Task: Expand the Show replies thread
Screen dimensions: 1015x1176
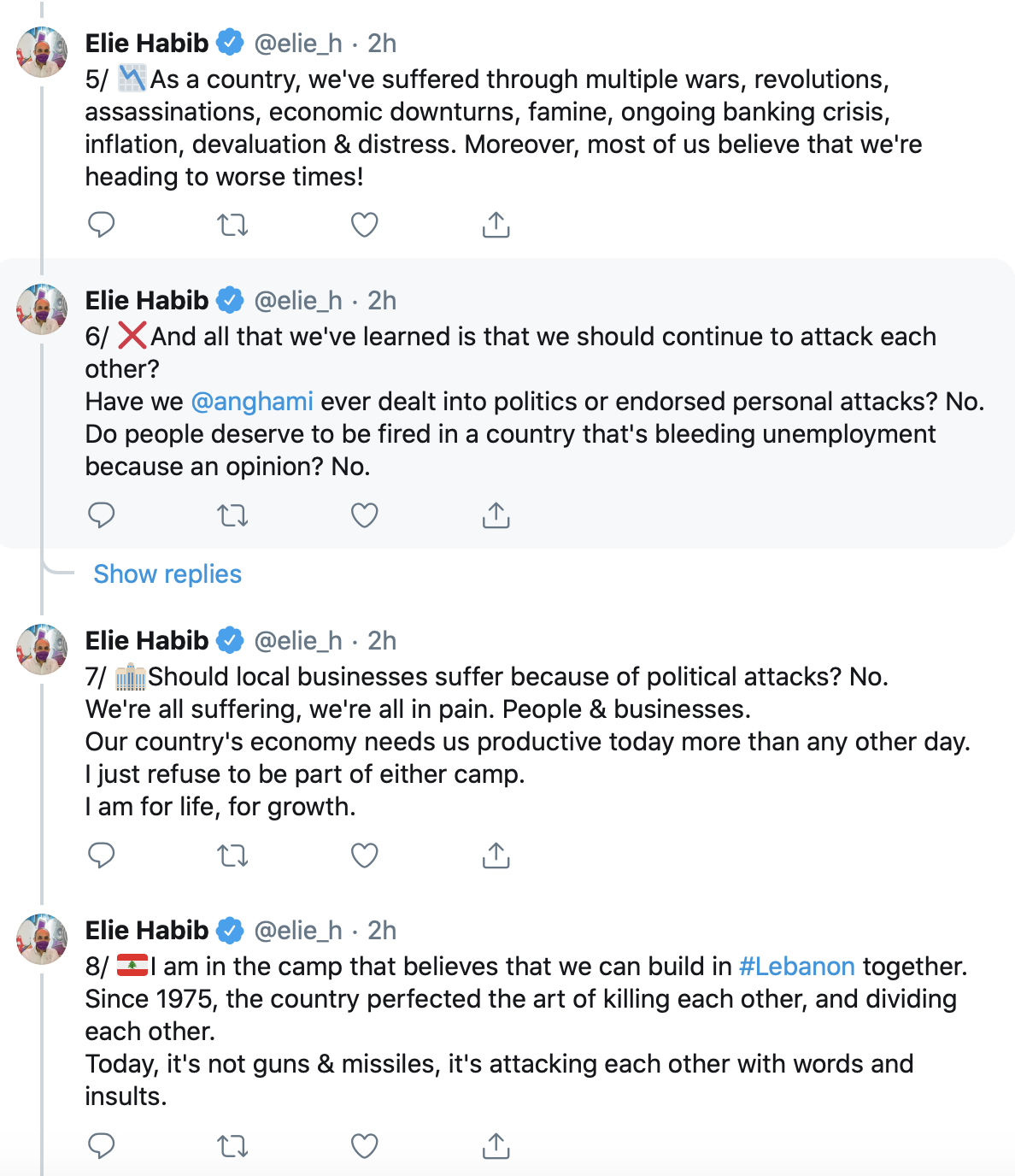Action: pyautogui.click(x=167, y=574)
